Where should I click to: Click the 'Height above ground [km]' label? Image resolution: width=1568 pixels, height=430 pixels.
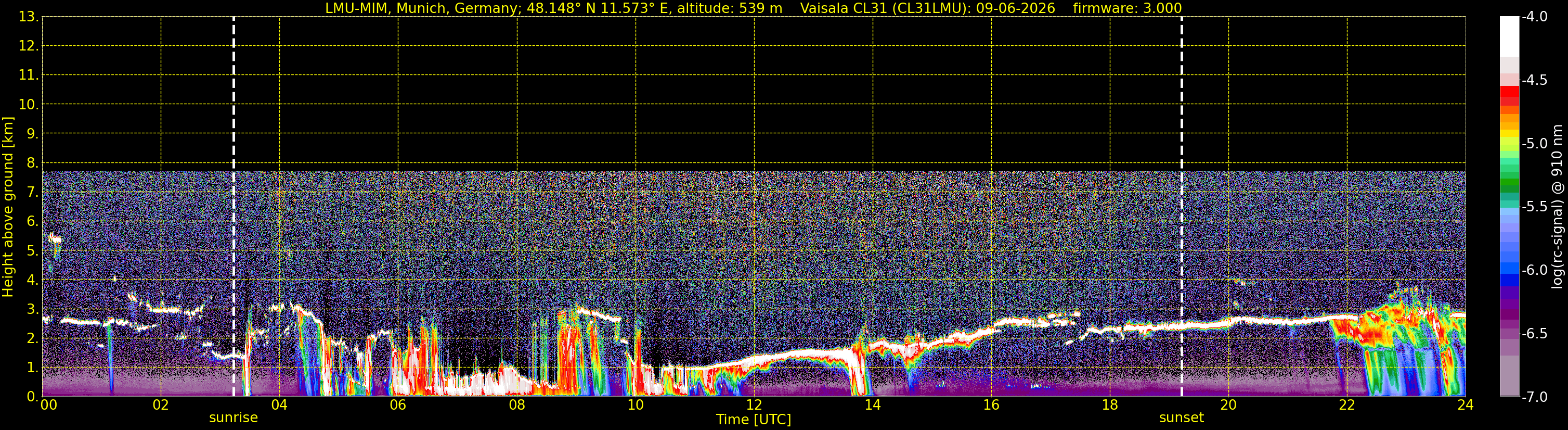(8, 207)
